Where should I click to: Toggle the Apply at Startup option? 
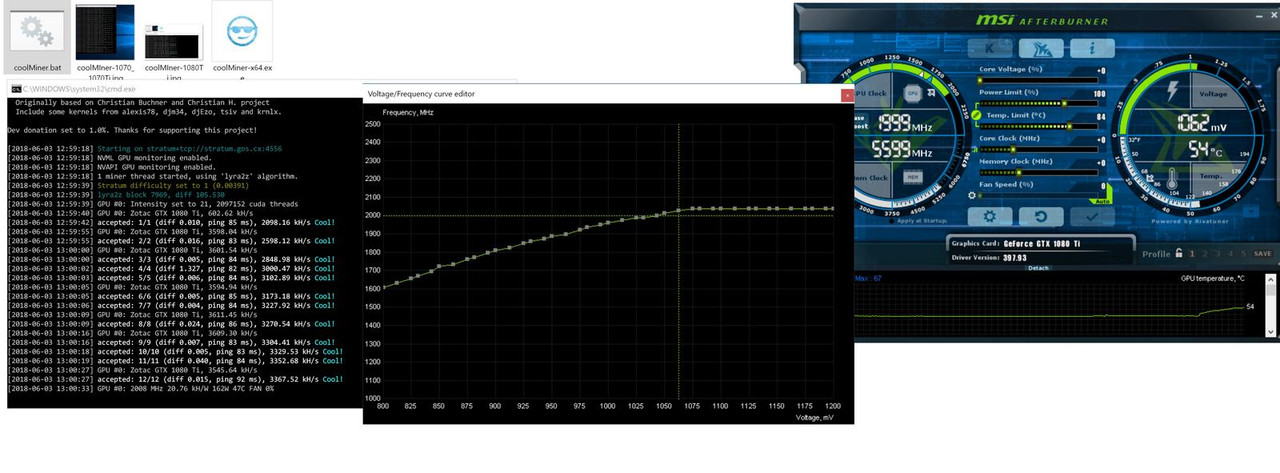coord(919,220)
